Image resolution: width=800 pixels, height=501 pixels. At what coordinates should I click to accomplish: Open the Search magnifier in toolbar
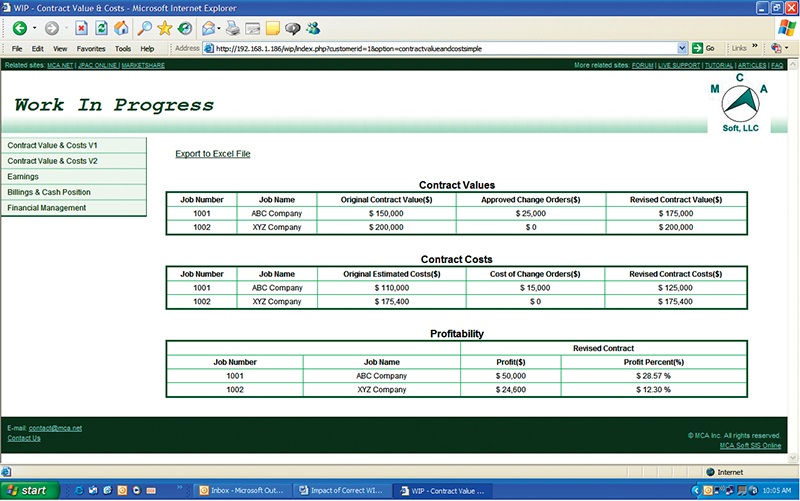(x=145, y=28)
